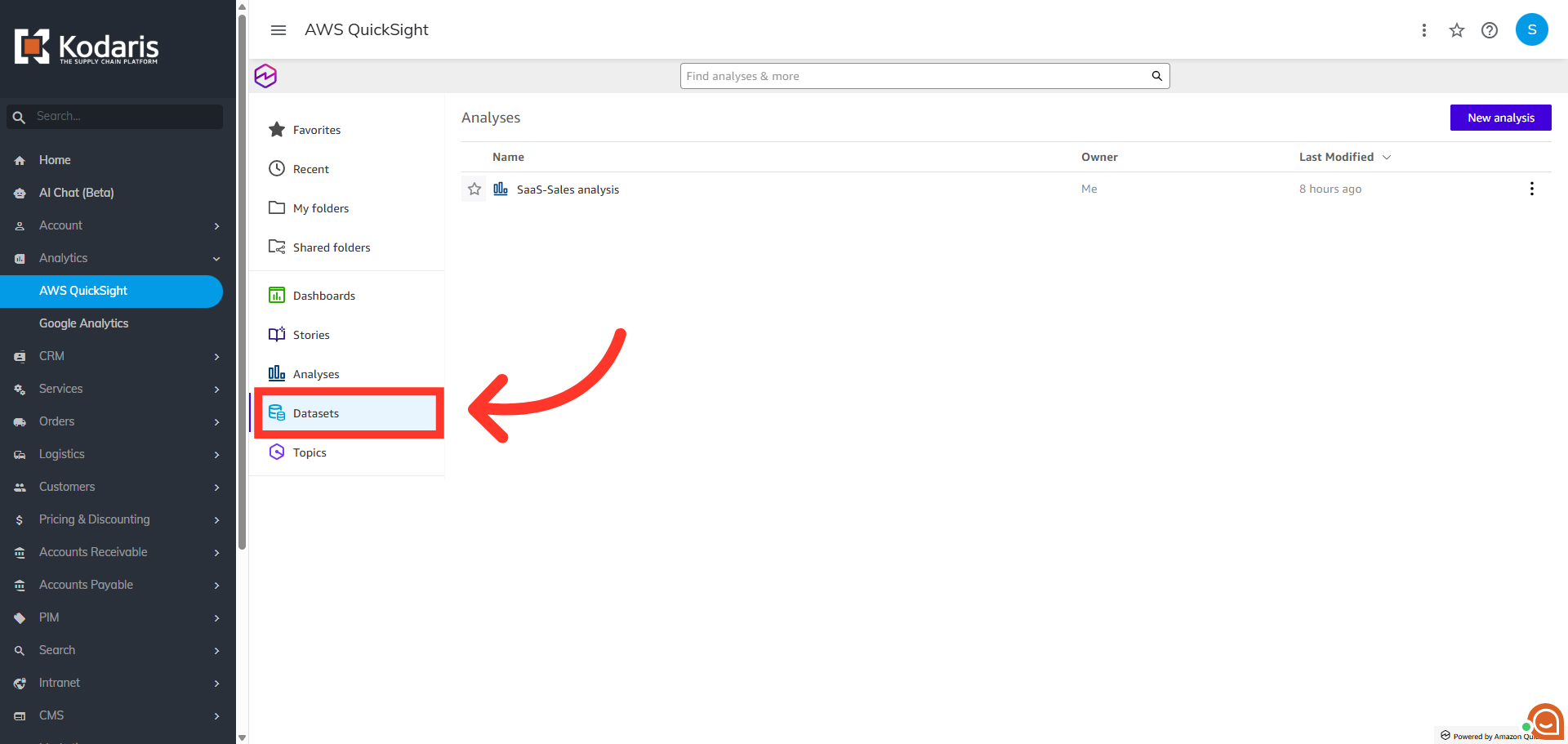
Task: Expand the Pricing & Discounting chevron
Action: tap(216, 520)
